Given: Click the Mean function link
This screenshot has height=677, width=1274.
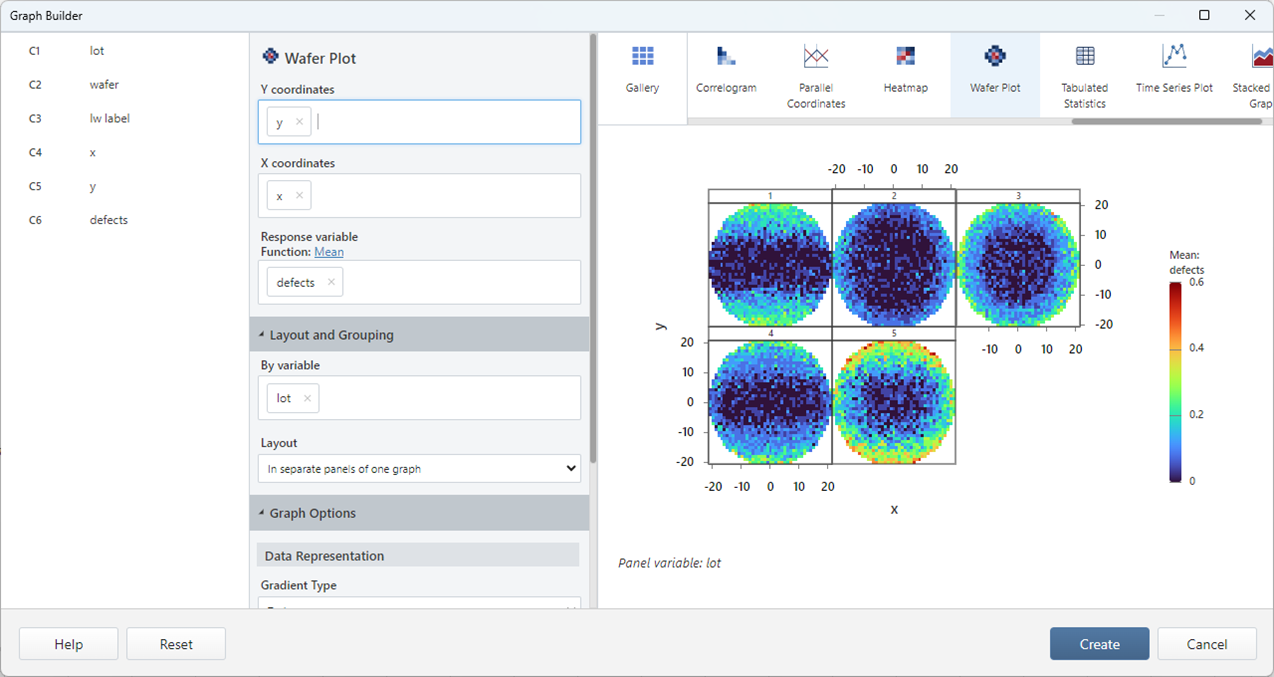Looking at the screenshot, I should click(329, 252).
